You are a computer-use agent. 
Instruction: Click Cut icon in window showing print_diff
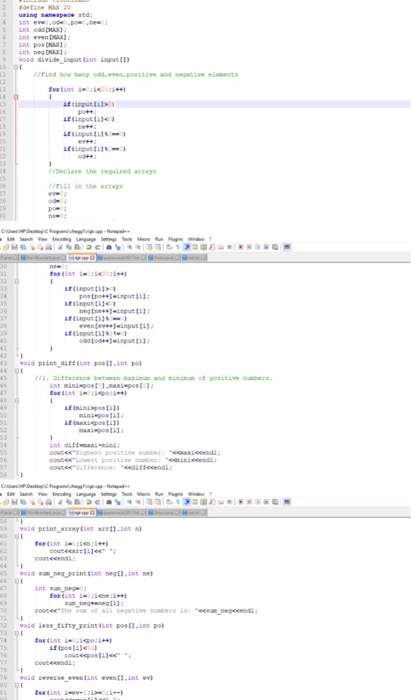tap(60, 247)
